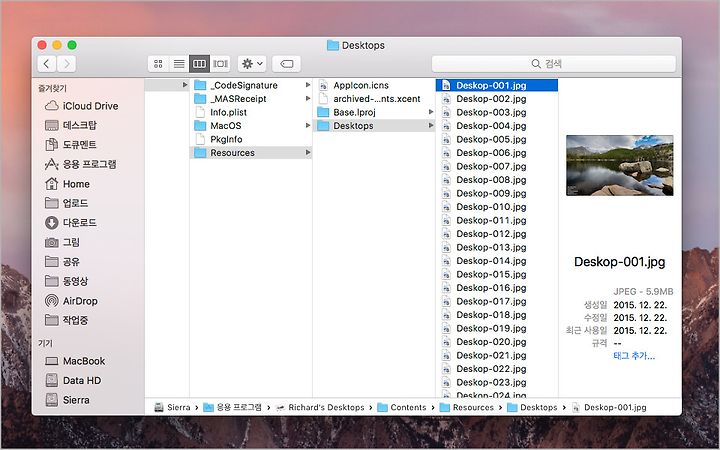Screen dimensions: 720x450
Task: Click Deskop-001.jpg in the path bar
Action: tap(609, 407)
